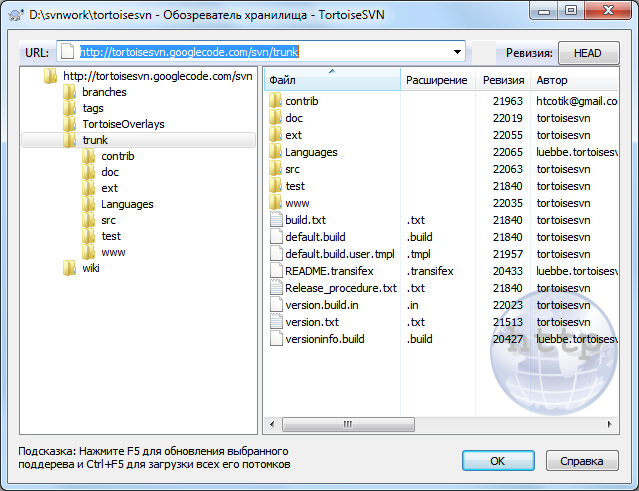Select doc under trunk in tree

[110, 172]
